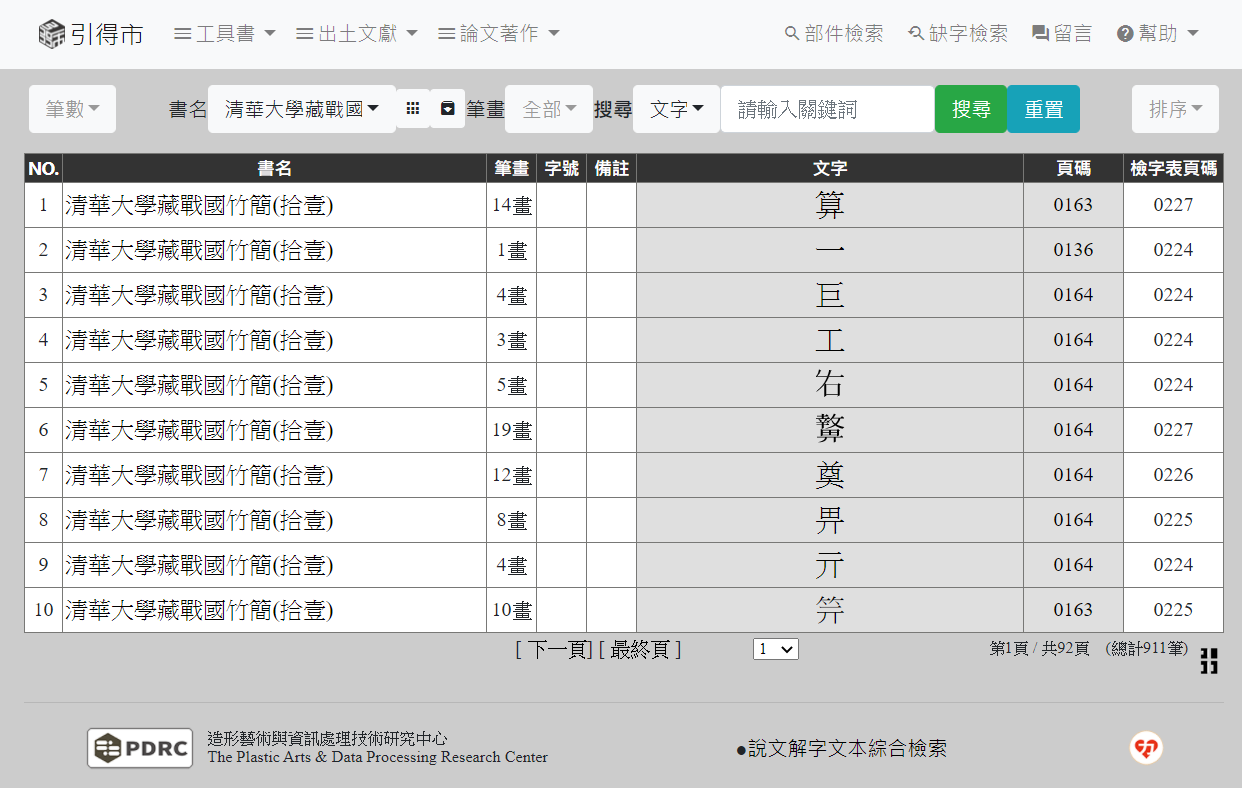Click the 頁碼 column header
Viewport: 1242px width, 788px height.
tap(1073, 168)
